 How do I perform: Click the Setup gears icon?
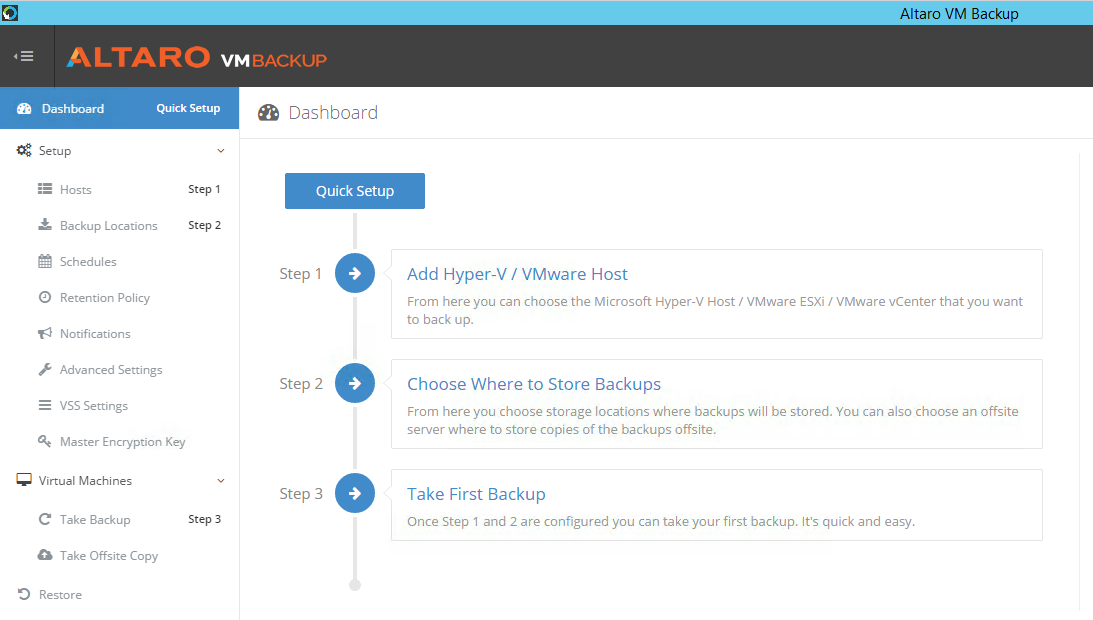(x=24, y=151)
